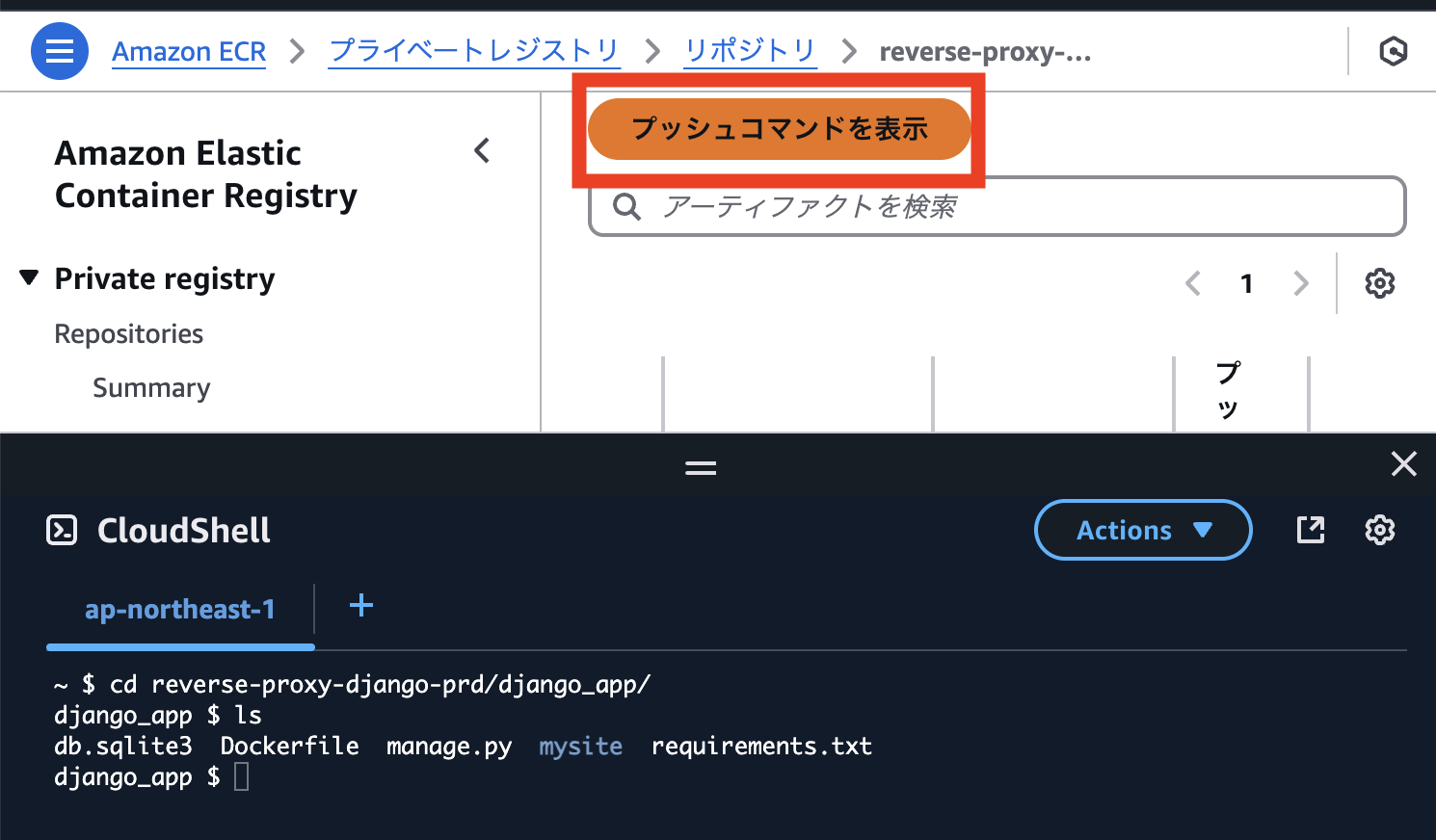Click the ECR service hexagon icon at top right

pyautogui.click(x=1393, y=51)
